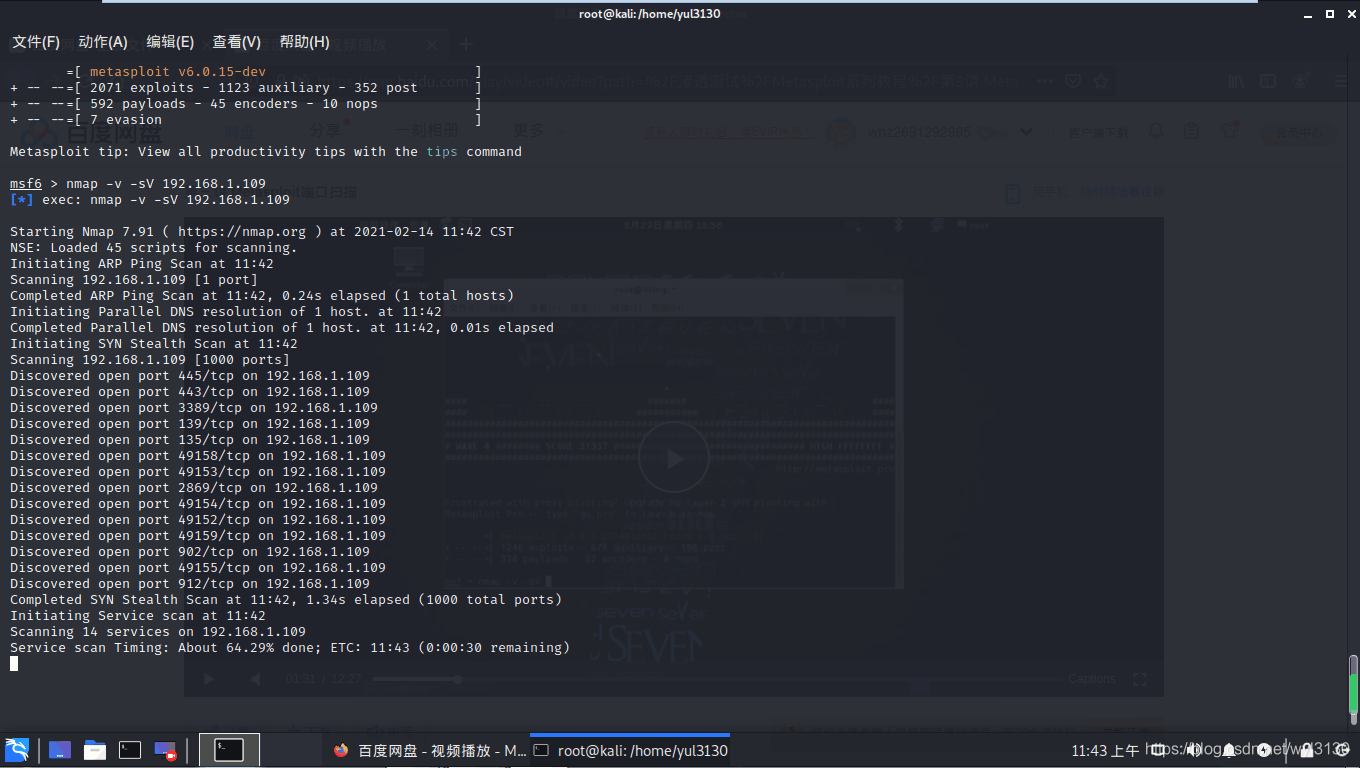Click the 'Discovered open port 912/tcp' line
This screenshot has height=768, width=1360.
pos(190,584)
